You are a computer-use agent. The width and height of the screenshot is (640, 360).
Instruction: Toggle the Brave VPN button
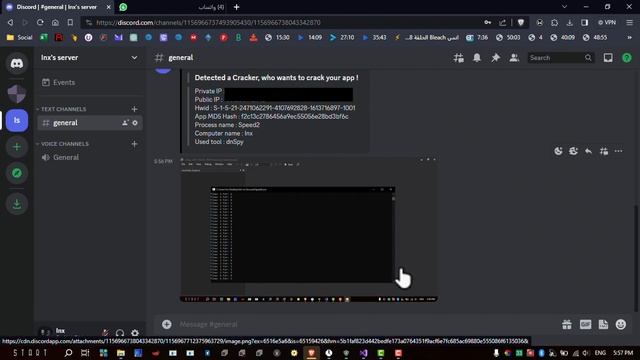[x=607, y=22]
